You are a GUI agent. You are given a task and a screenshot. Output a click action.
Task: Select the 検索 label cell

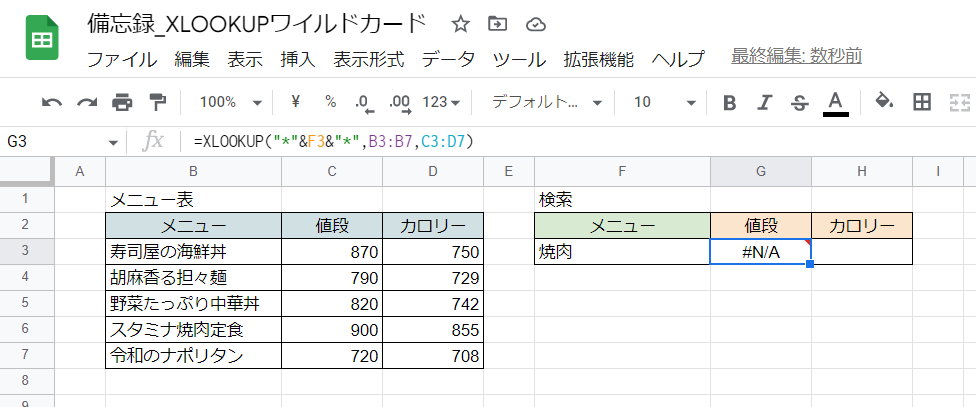click(622, 200)
